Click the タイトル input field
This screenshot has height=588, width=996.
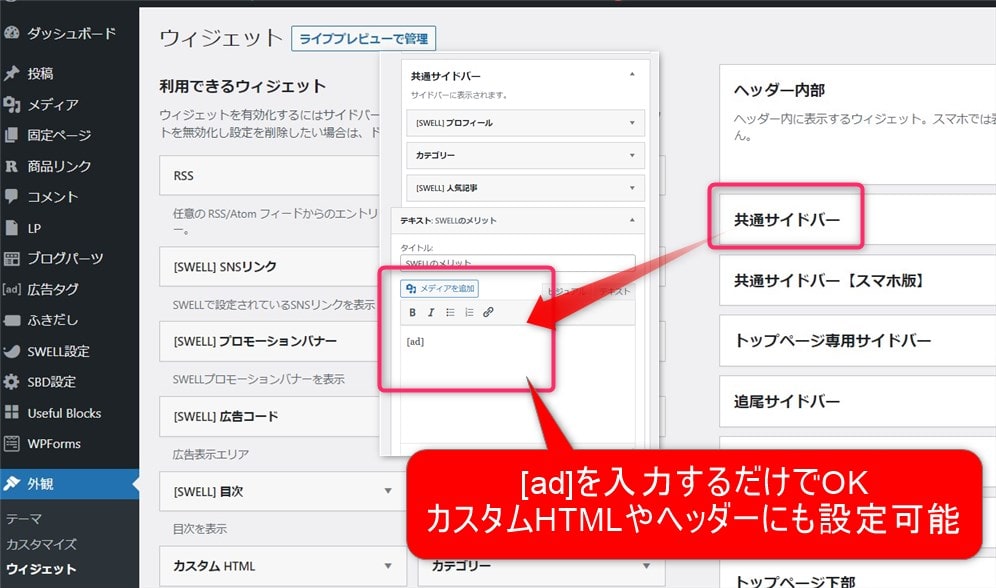click(x=518, y=262)
